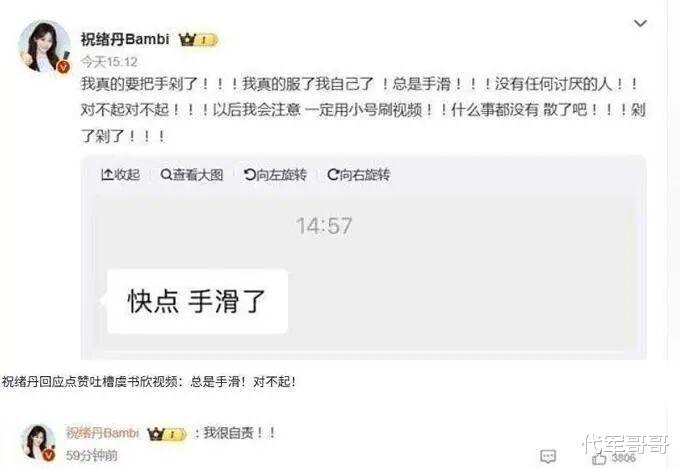
Task: Like the comment with thumbs-up icon
Action: [599, 458]
